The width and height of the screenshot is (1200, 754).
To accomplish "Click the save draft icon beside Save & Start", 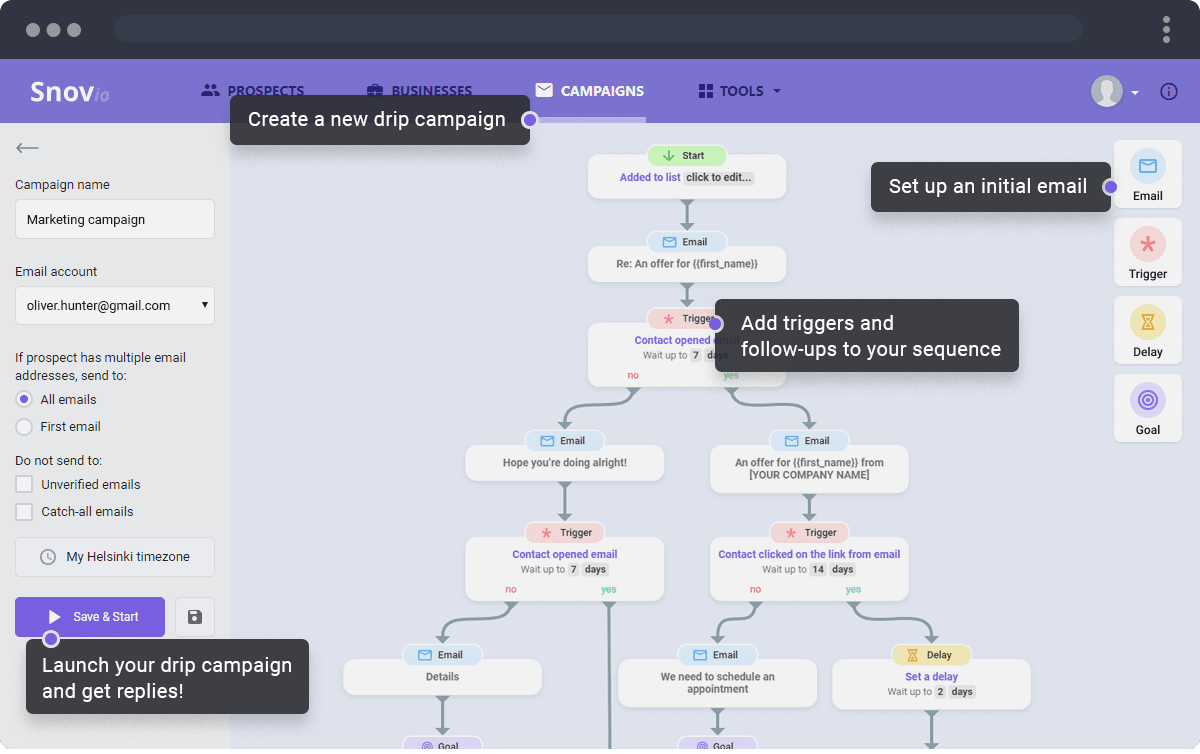I will pos(194,617).
